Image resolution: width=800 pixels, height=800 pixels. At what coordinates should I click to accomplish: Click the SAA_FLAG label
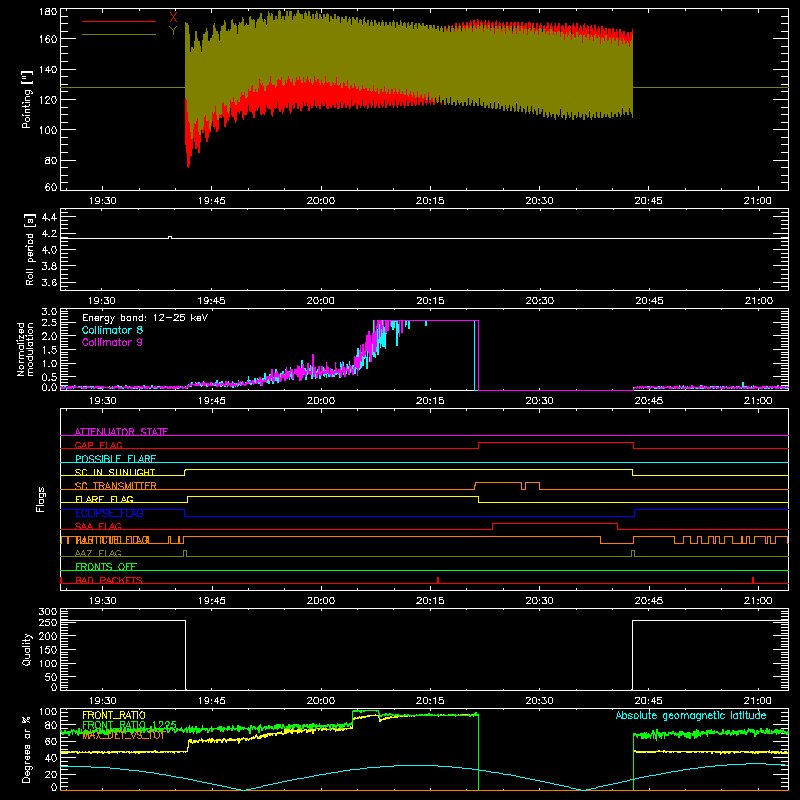coord(98,526)
